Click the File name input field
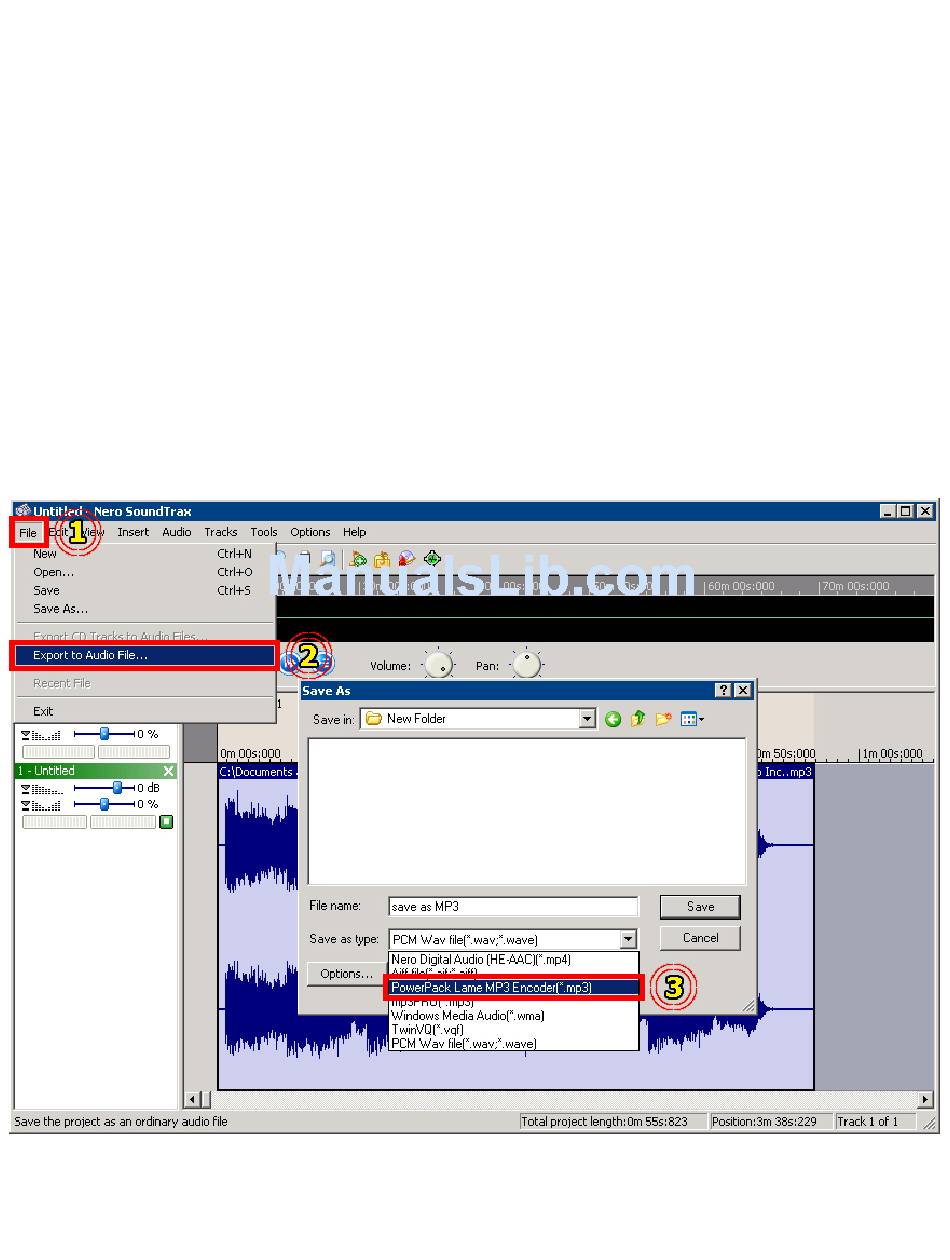 [513, 907]
